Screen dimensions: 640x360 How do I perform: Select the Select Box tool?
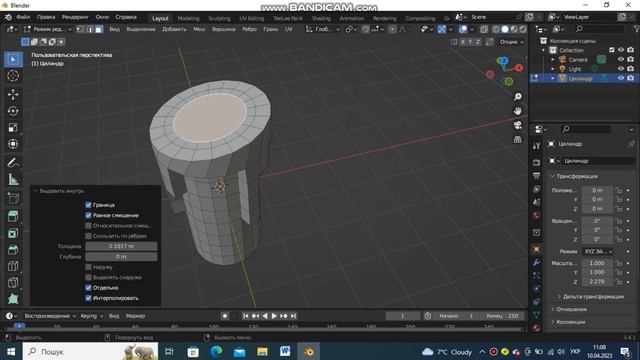click(13, 60)
